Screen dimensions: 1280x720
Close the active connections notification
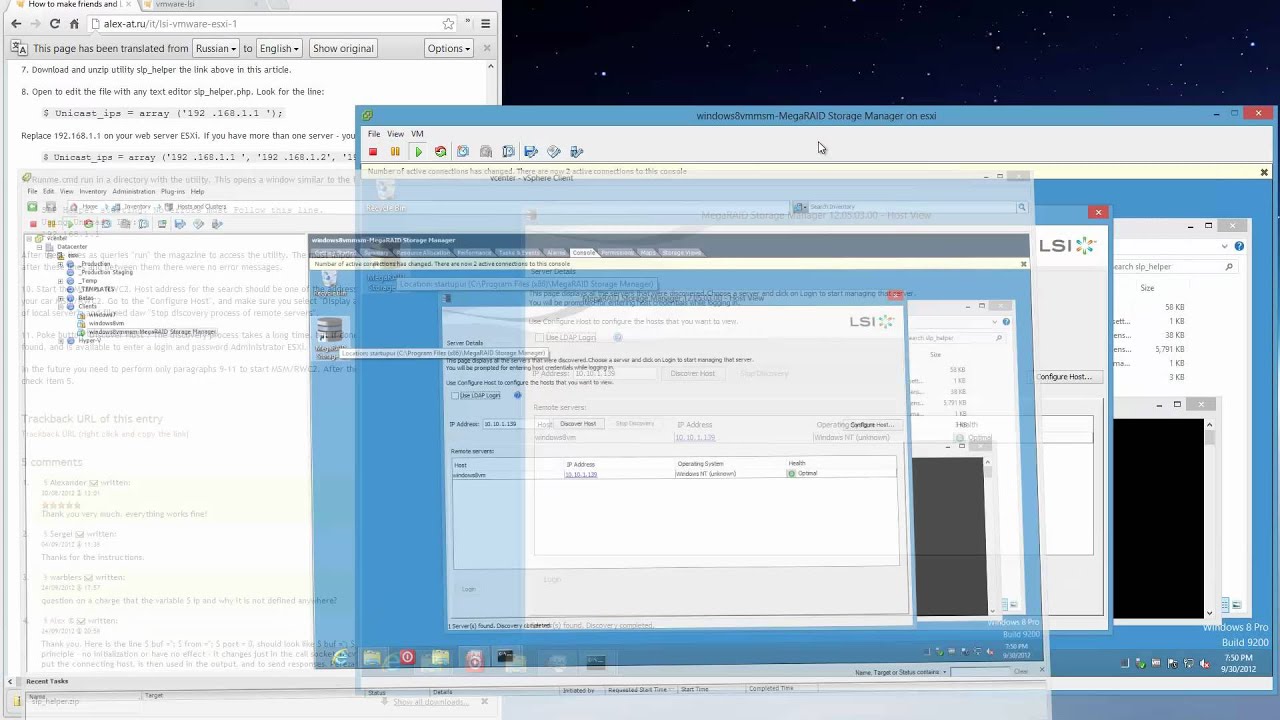coord(1264,173)
